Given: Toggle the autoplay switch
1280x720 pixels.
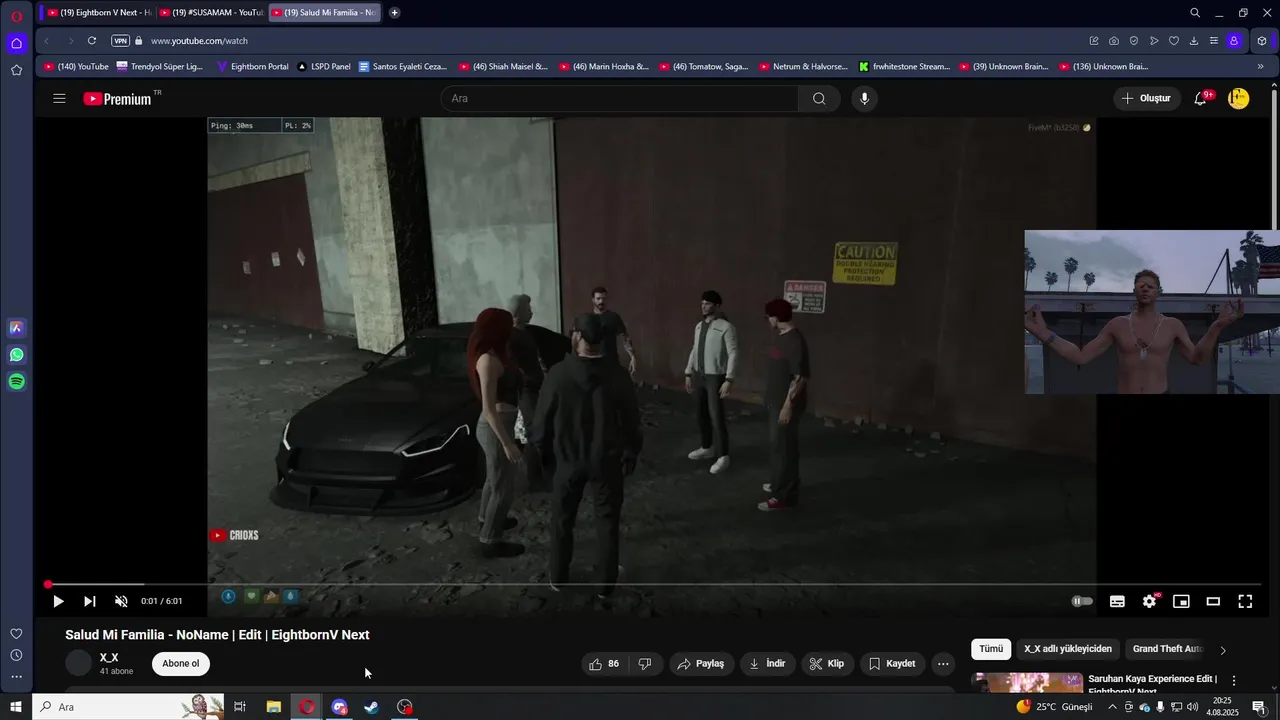Looking at the screenshot, I should coord(1082,601).
